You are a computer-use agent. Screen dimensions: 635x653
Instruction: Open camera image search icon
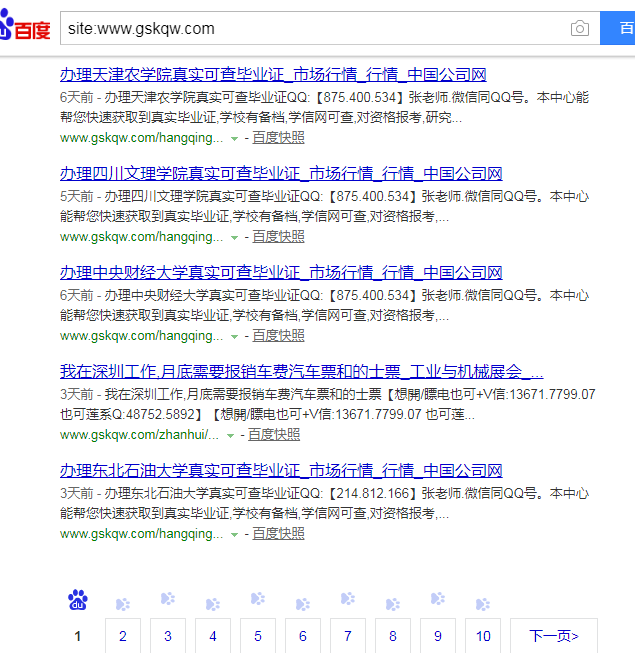[x=580, y=28]
